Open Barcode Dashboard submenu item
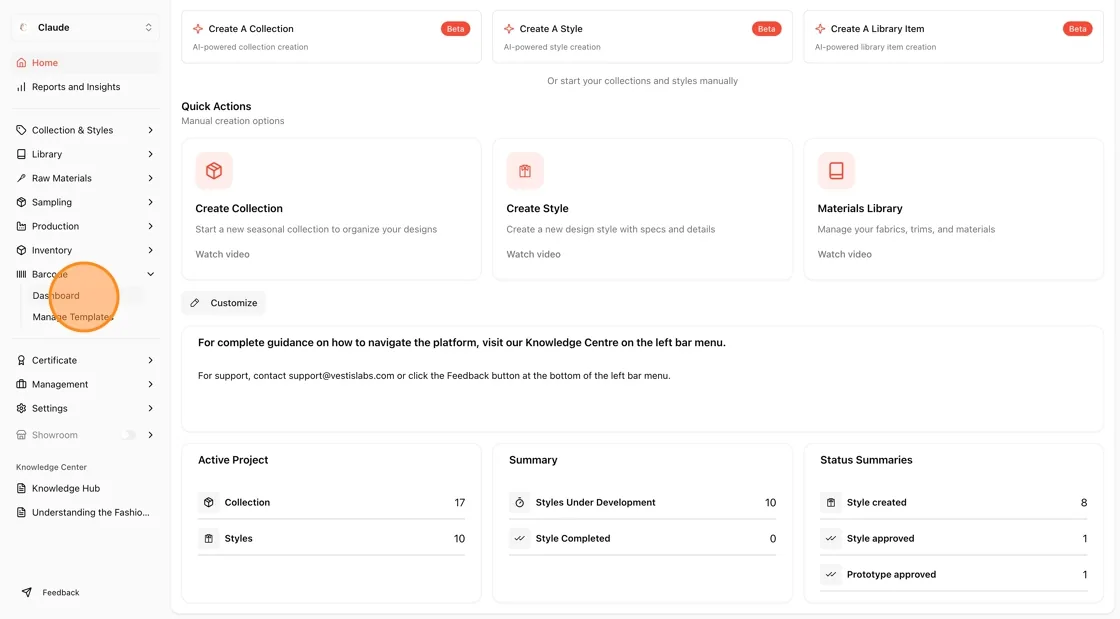 coord(86,296)
